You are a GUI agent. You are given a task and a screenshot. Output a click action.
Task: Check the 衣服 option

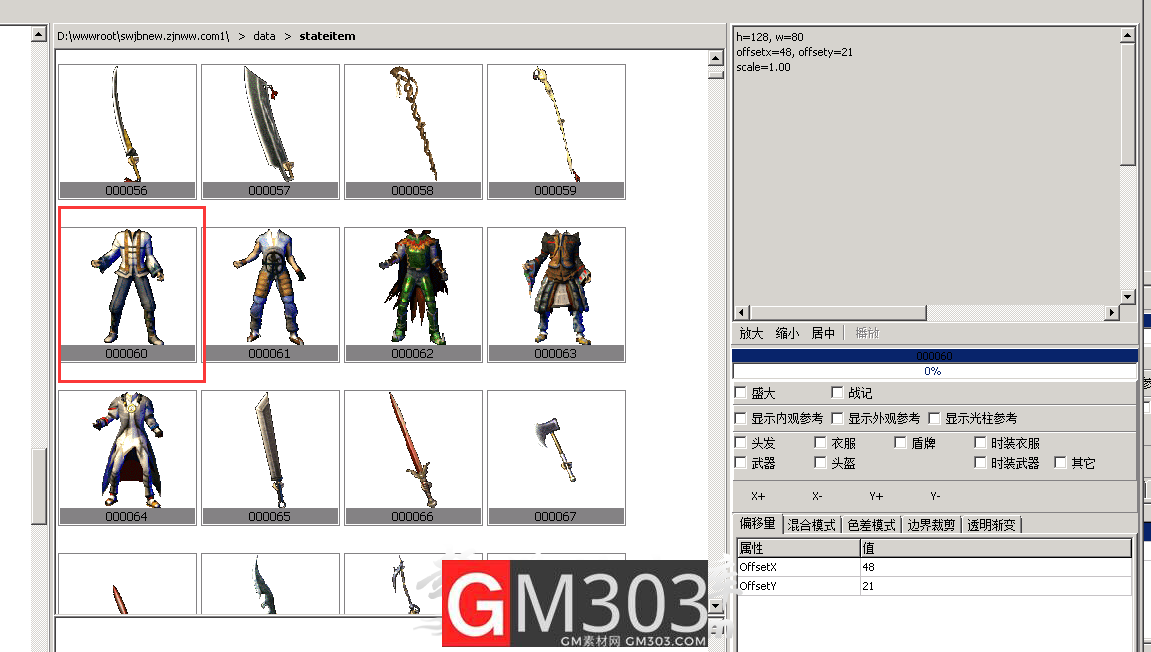821,443
